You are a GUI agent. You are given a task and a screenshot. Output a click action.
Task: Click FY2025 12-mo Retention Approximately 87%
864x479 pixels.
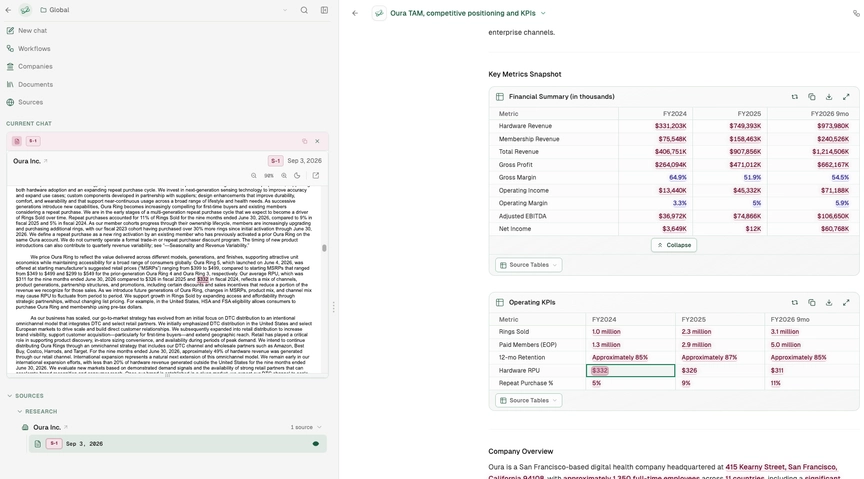(709, 358)
